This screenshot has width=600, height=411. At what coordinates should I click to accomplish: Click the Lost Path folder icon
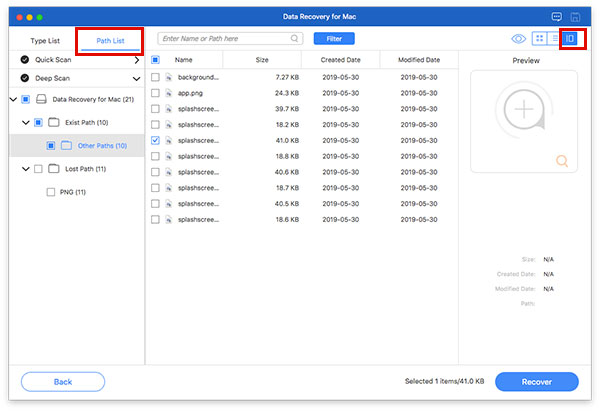(x=54, y=169)
